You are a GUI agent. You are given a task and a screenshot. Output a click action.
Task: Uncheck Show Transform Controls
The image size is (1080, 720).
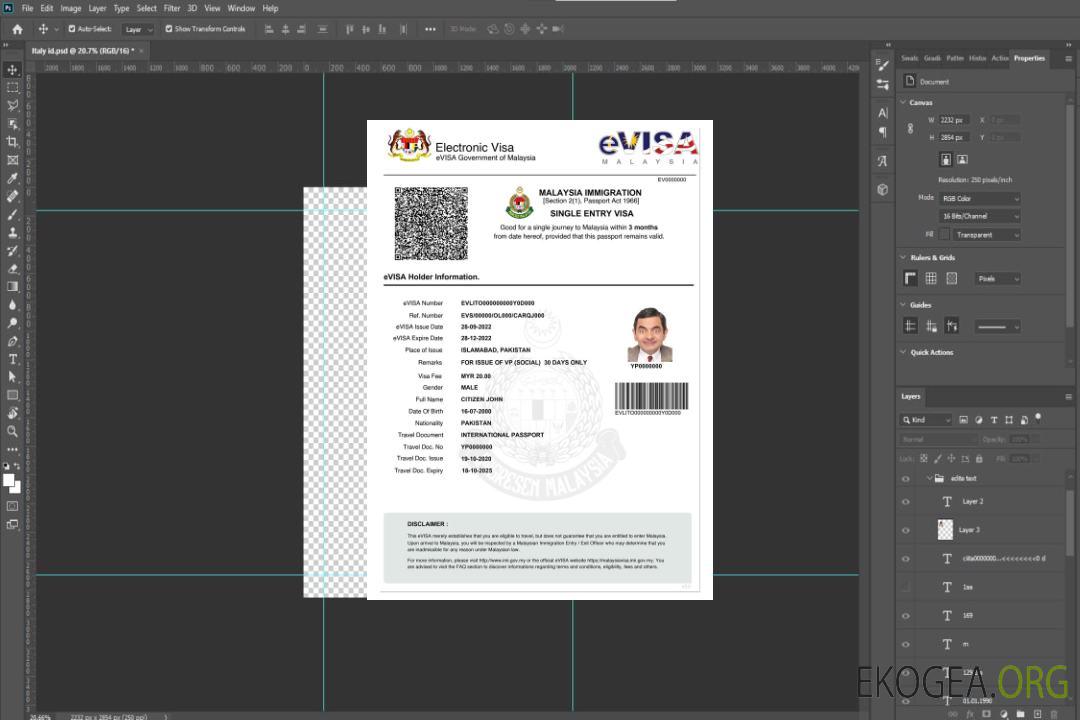pyautogui.click(x=169, y=29)
